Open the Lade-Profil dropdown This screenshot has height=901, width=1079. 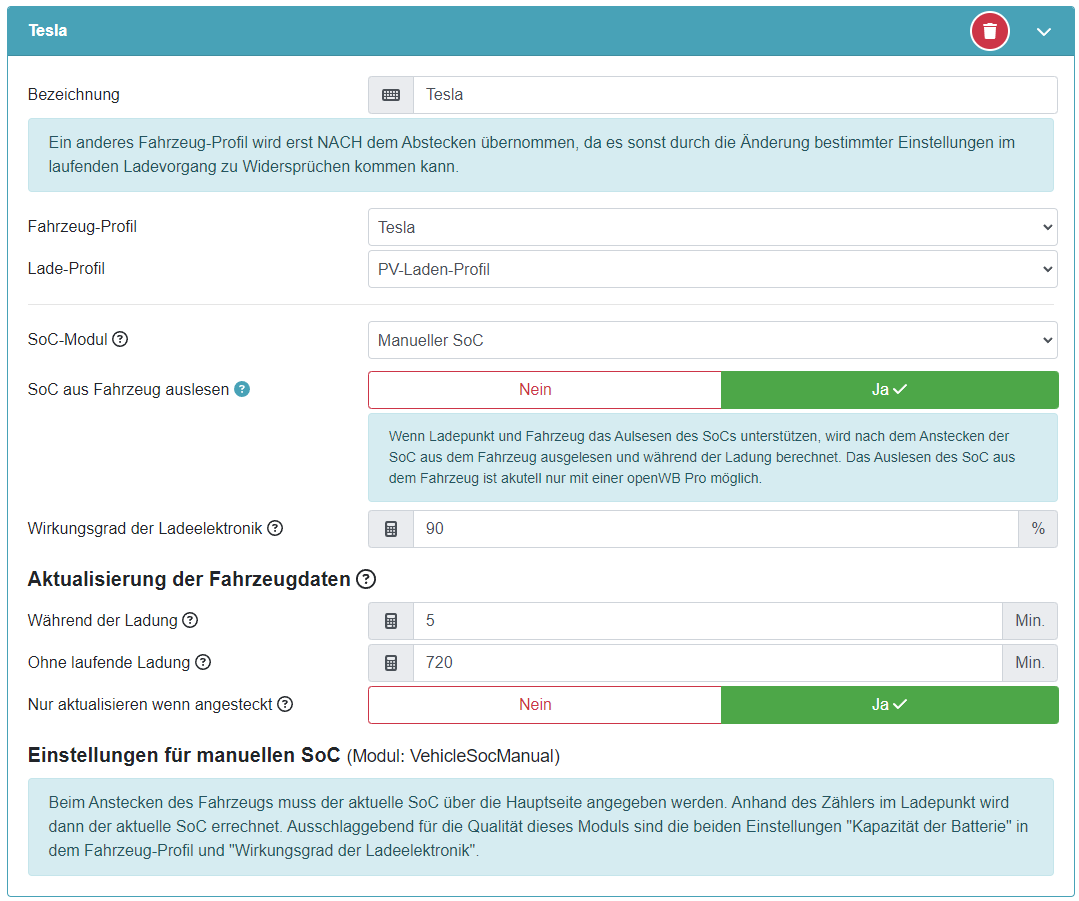click(x=712, y=269)
